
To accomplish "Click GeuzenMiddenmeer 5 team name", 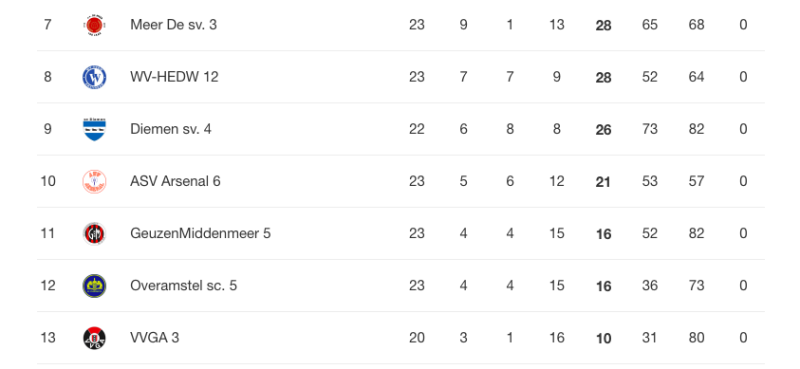I will tap(201, 233).
